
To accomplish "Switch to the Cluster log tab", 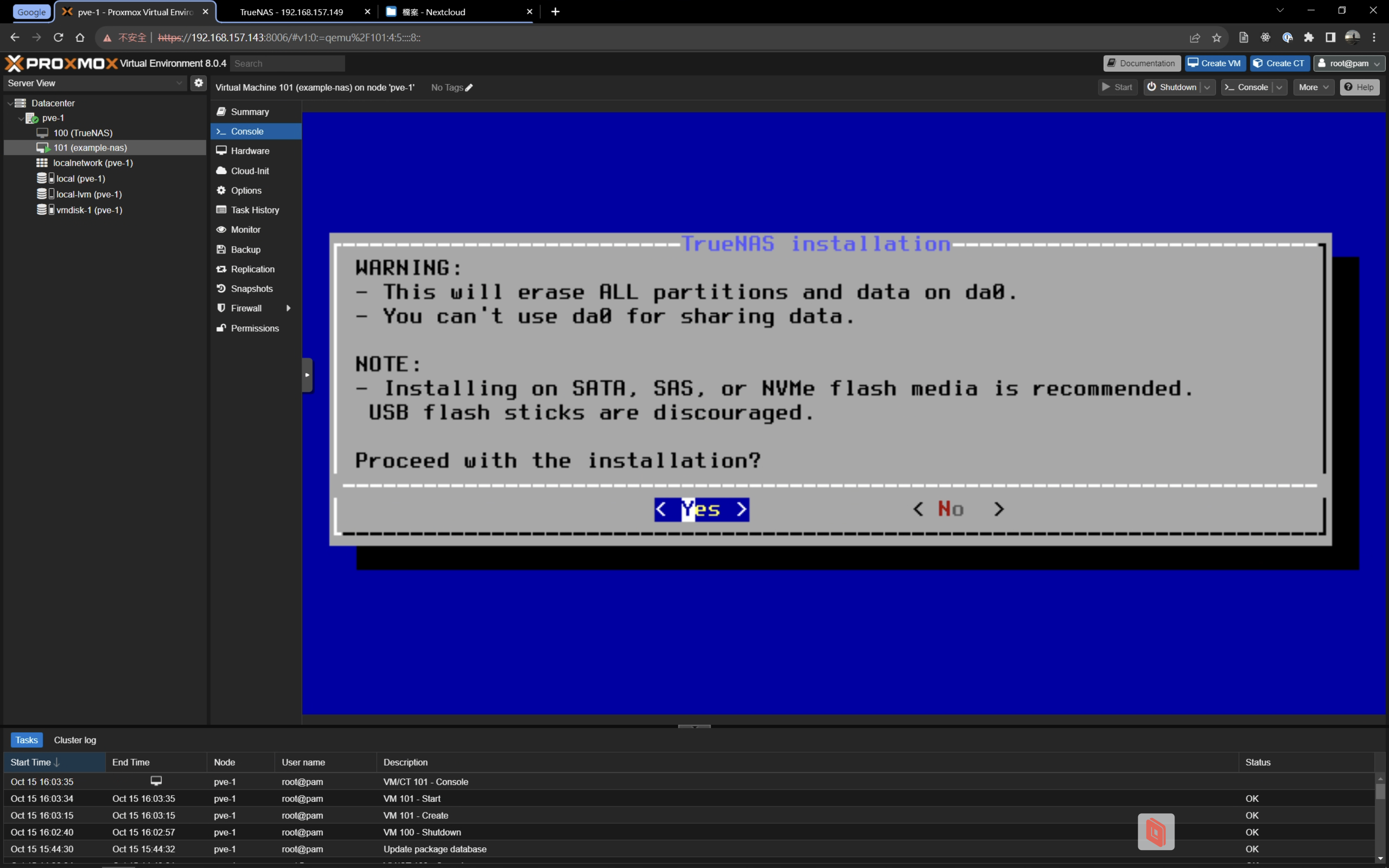I will click(x=74, y=740).
